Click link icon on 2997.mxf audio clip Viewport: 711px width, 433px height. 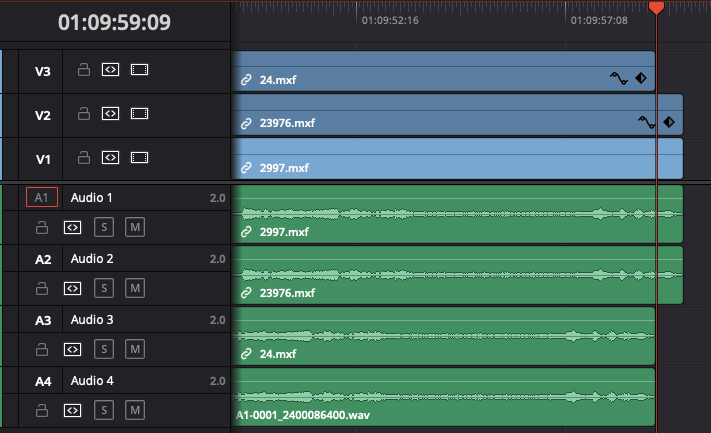[x=246, y=232]
